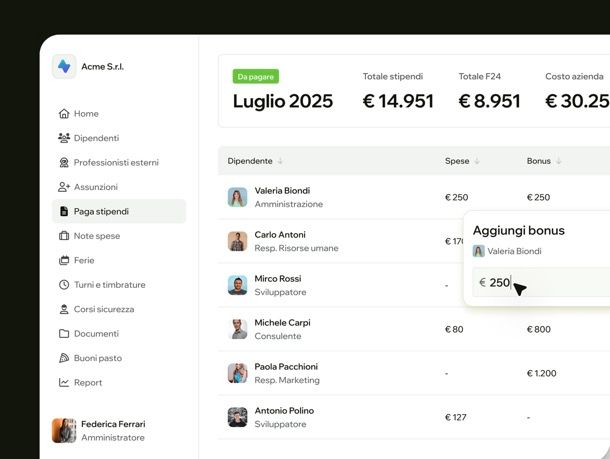Click the Buoni pasto icon
The height and width of the screenshot is (459, 610).
[64, 358]
